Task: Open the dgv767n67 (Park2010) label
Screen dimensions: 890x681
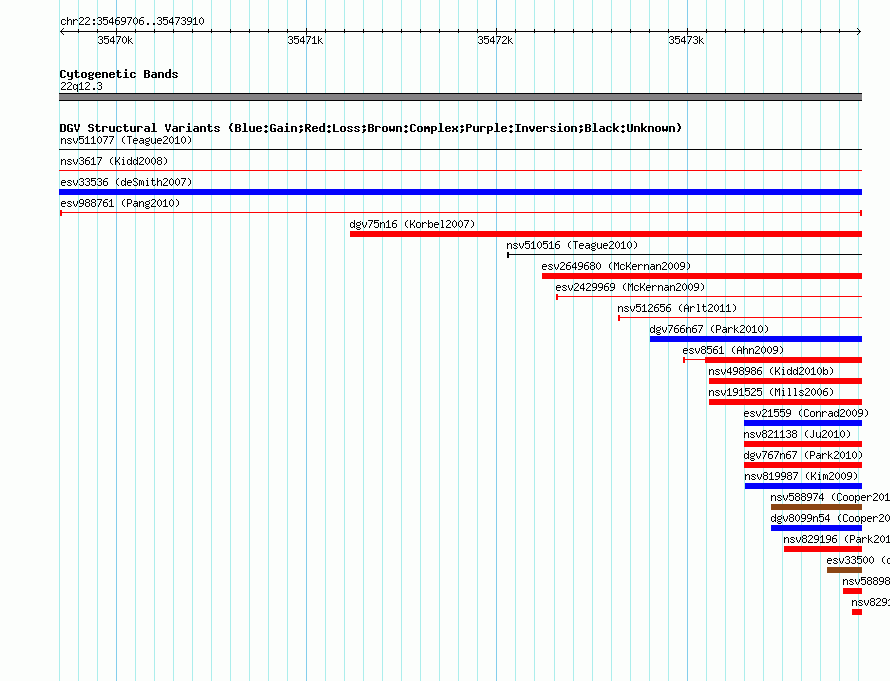Action: pyautogui.click(x=803, y=455)
